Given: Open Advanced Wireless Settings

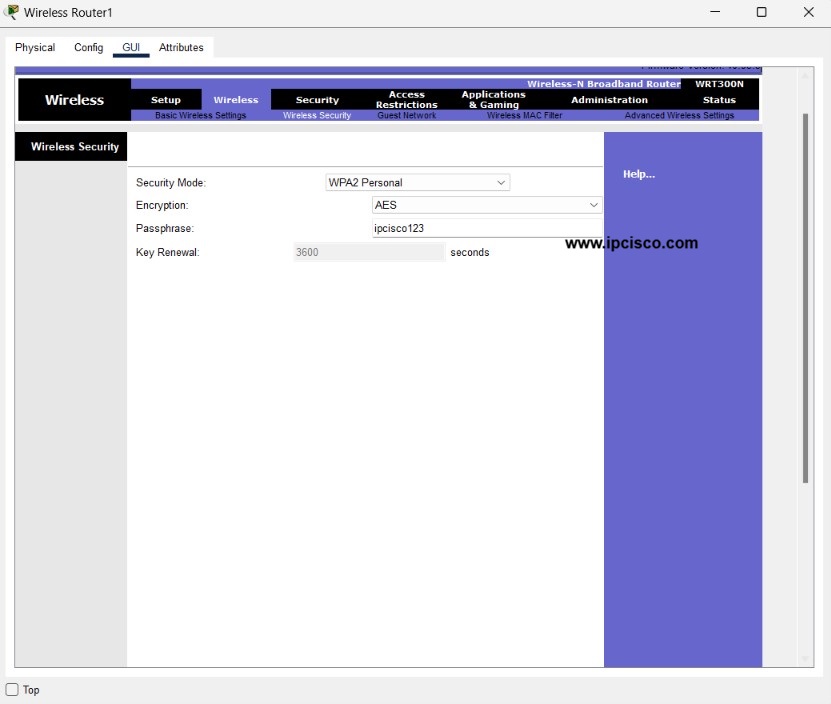Looking at the screenshot, I should (x=679, y=115).
